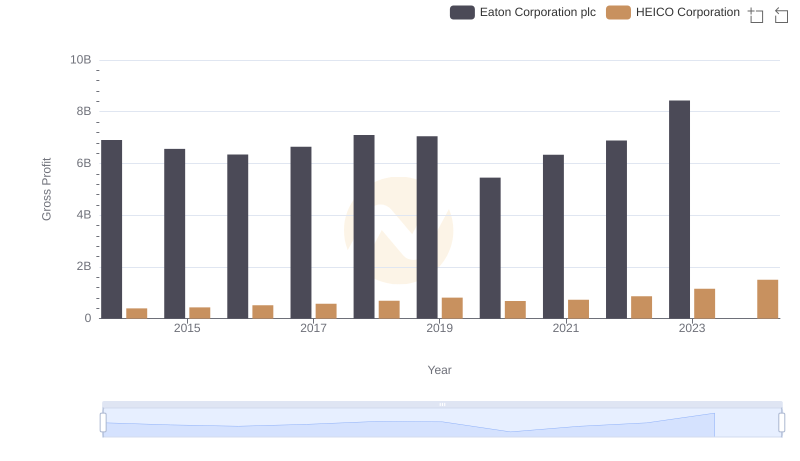Viewport: 800px width, 461px height.
Task: Click the 2021 x-axis label
Action: (565, 328)
